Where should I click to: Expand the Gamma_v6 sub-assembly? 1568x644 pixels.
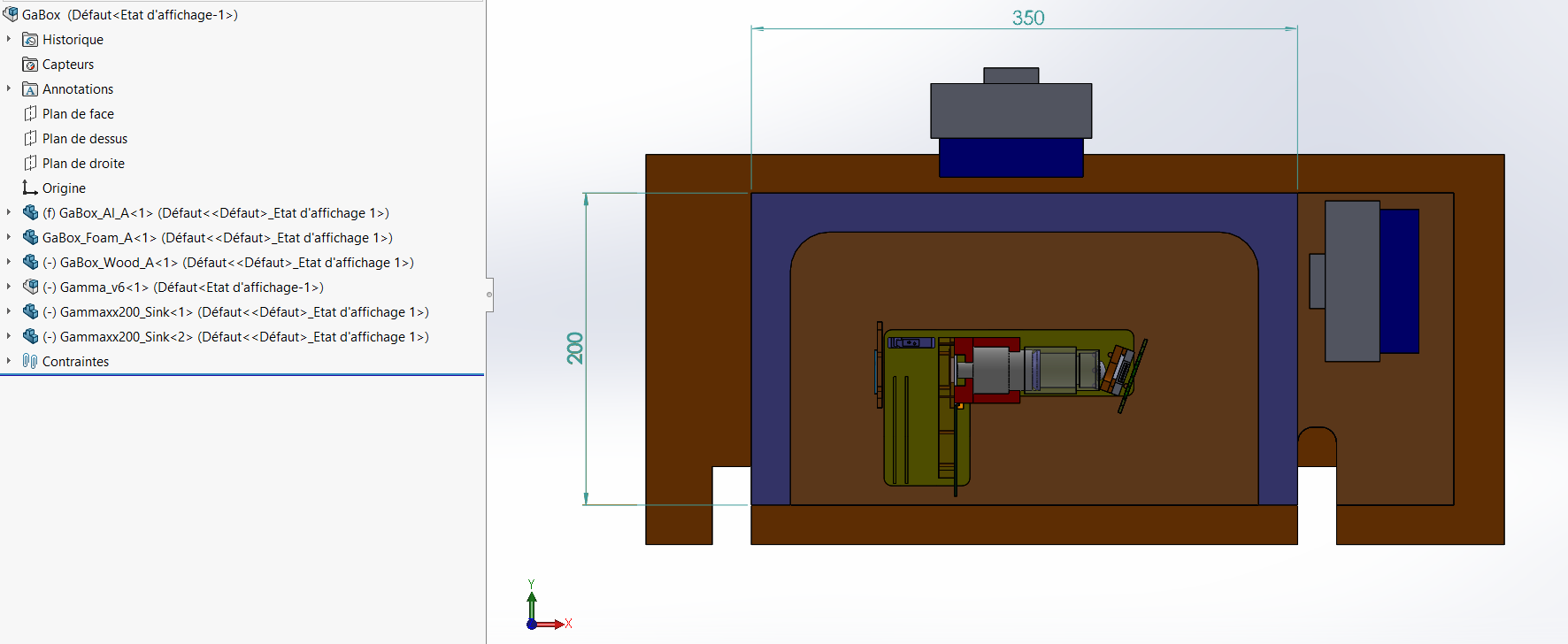(x=9, y=287)
